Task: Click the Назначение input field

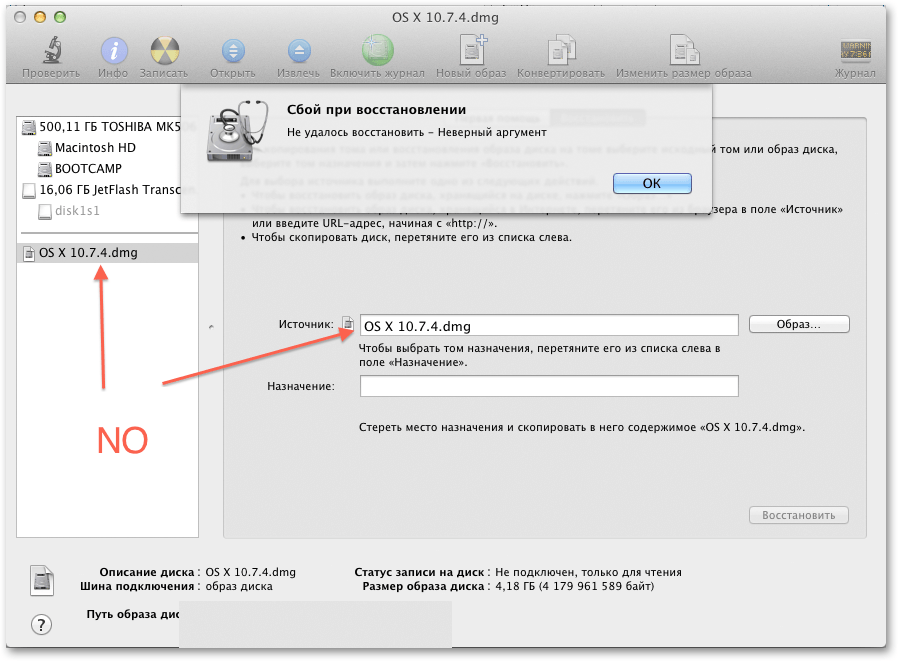Action: tap(549, 386)
